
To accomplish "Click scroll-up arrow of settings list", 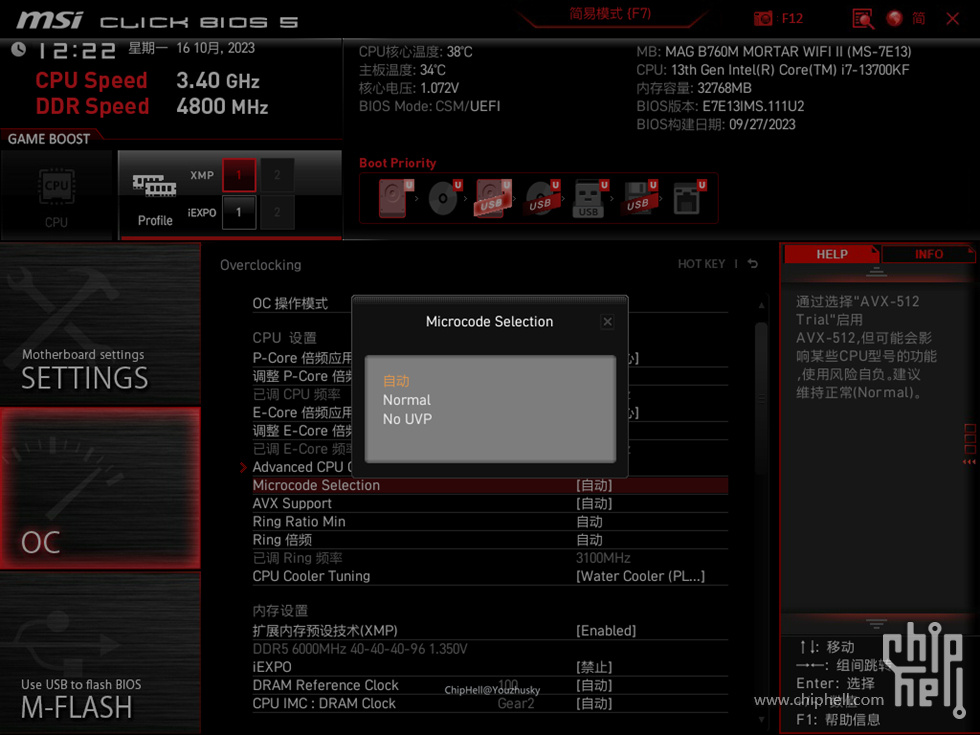I will click(x=761, y=305).
